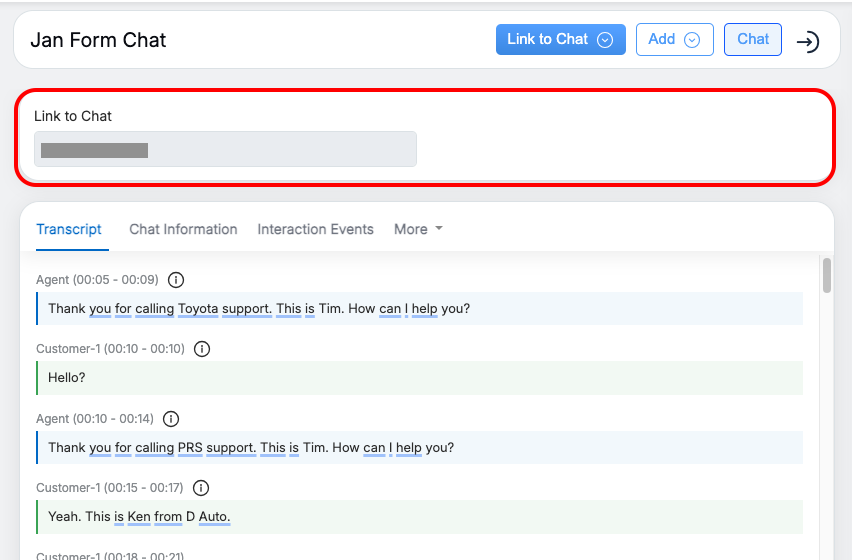Select the "Thank you for calling Toyota support" message
Image resolution: width=852 pixels, height=560 pixels.
click(x=259, y=309)
